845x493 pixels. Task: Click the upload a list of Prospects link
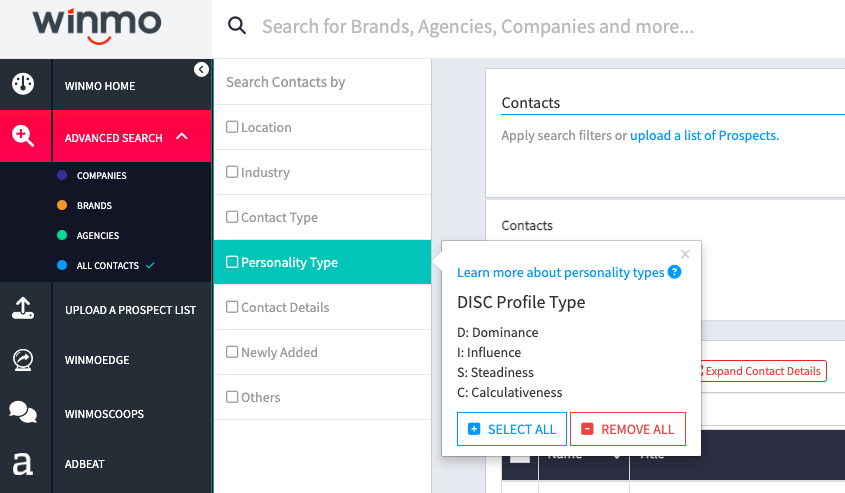pyautogui.click(x=704, y=136)
